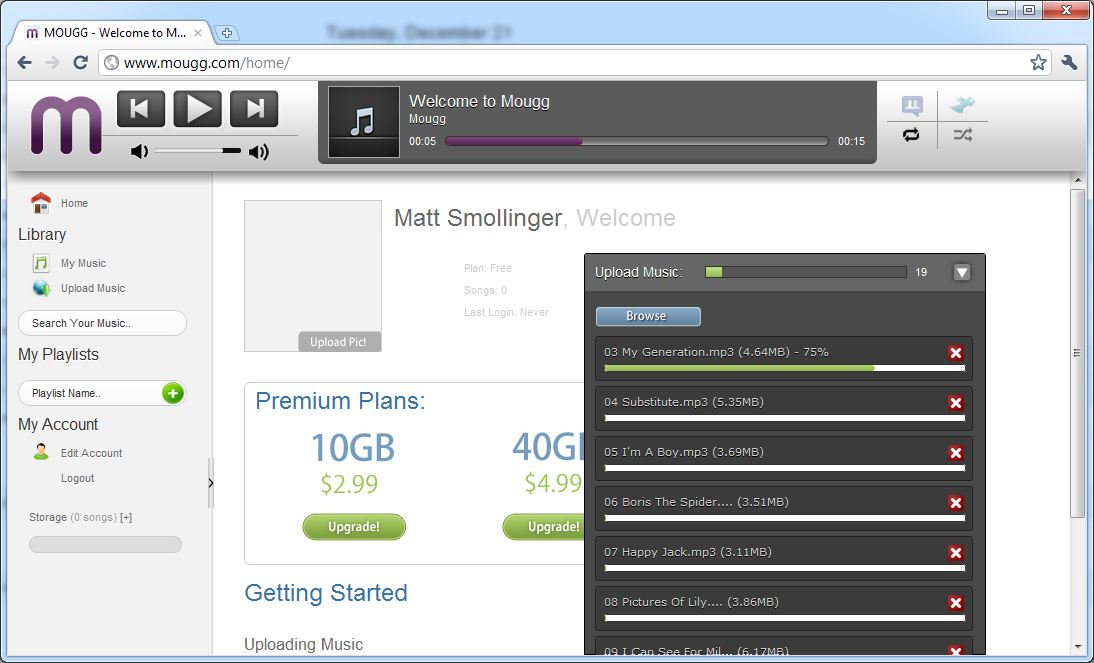
Task: Click scrollbar down arrow
Action: 1078,648
